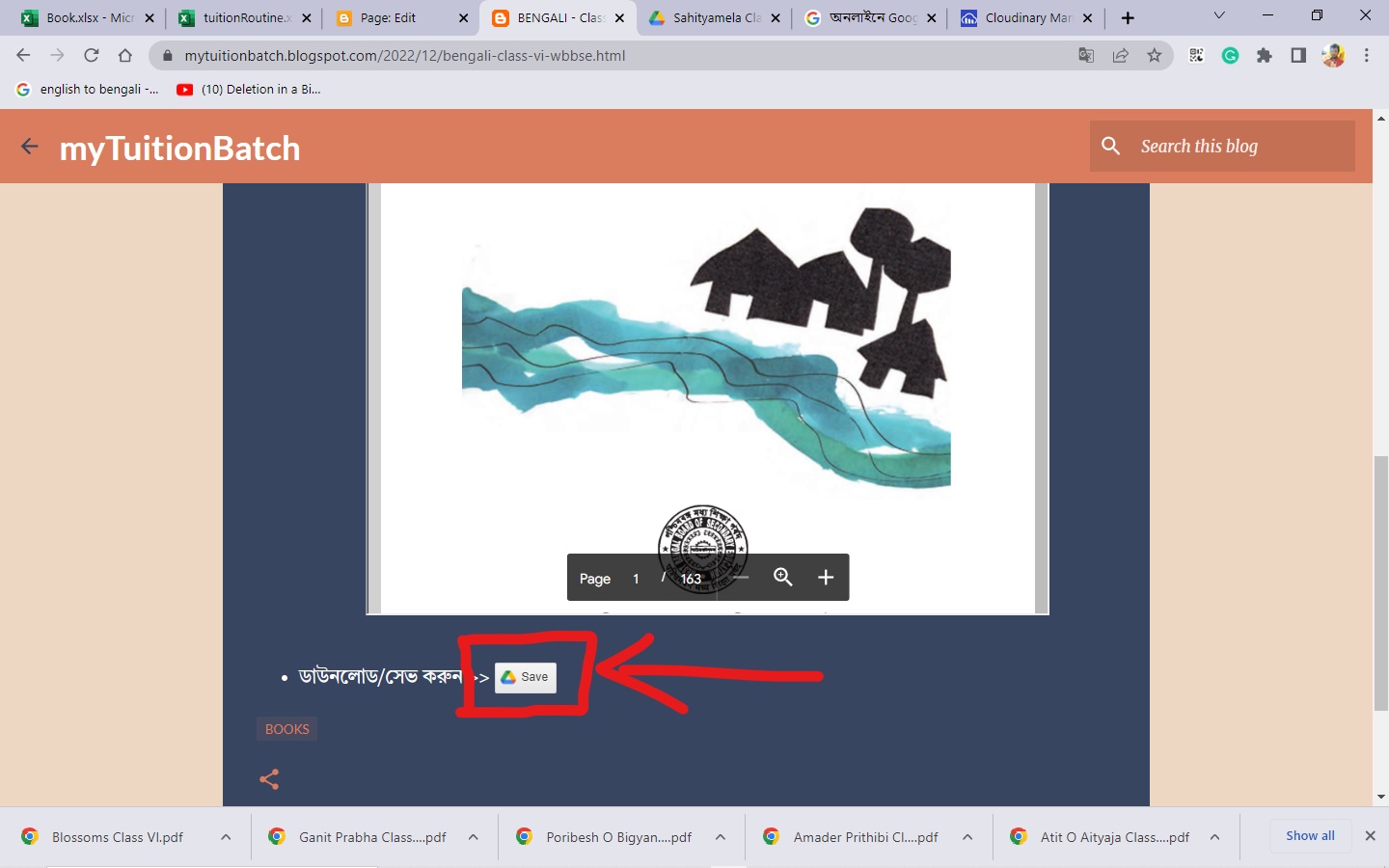This screenshot has height=868, width=1389.
Task: Expand options for Poribesh O Bigyan pdf
Action: click(x=721, y=837)
